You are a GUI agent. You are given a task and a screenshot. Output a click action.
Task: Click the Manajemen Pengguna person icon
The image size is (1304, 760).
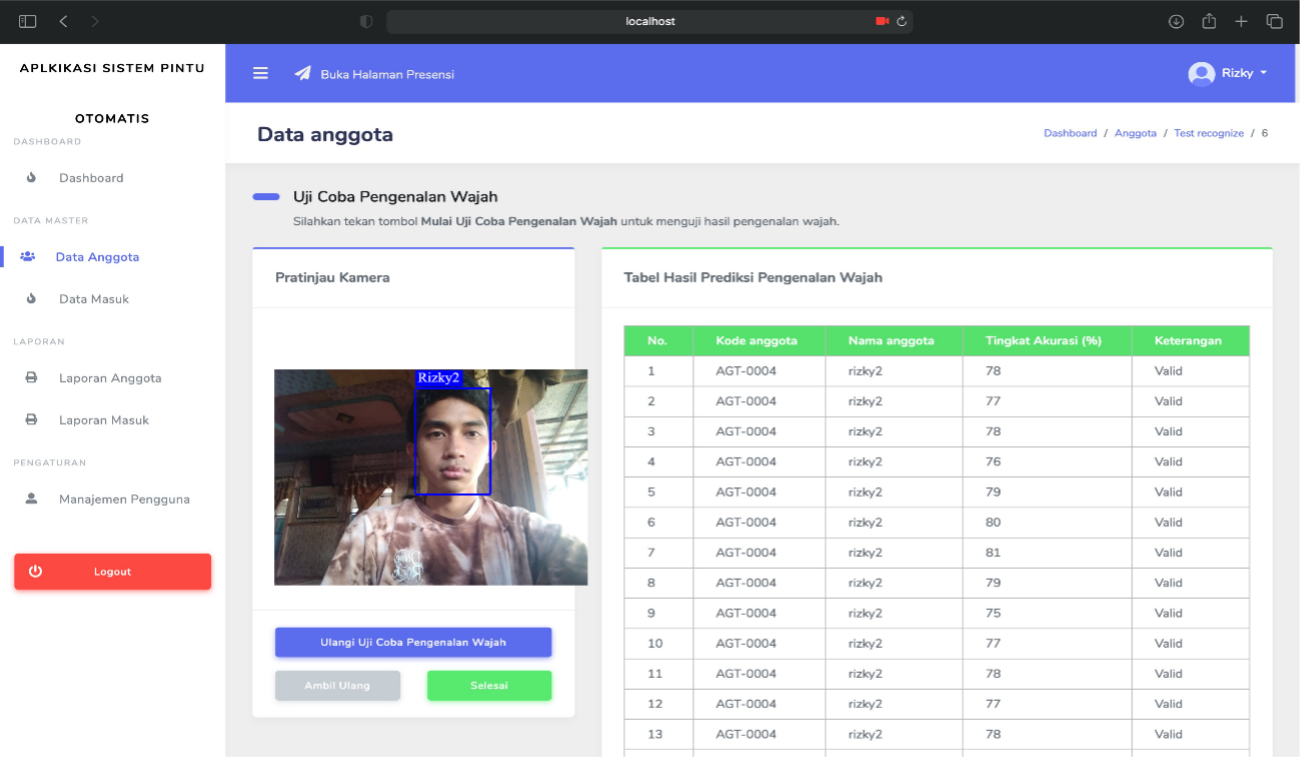31,498
